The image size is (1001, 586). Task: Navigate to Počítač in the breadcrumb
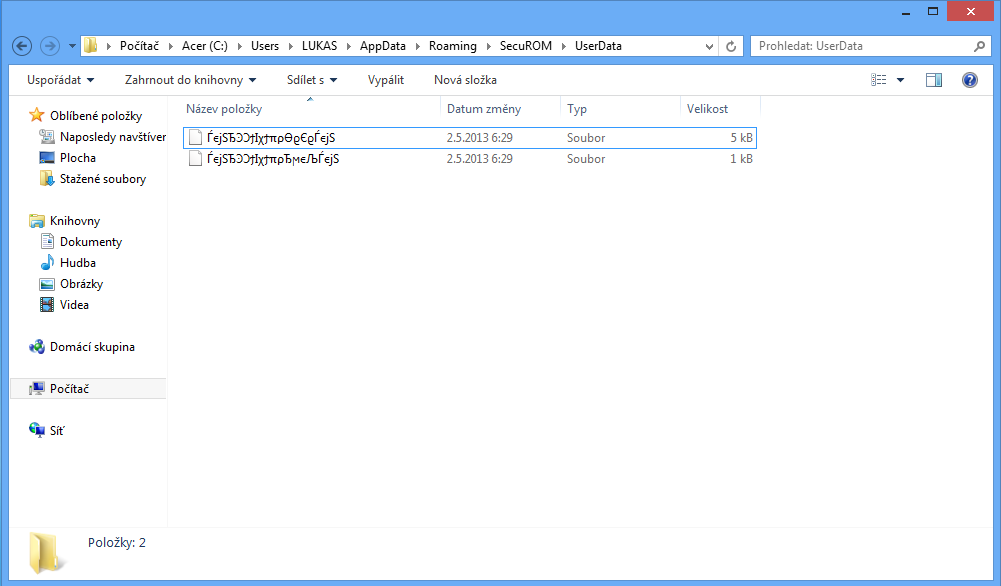click(139, 46)
